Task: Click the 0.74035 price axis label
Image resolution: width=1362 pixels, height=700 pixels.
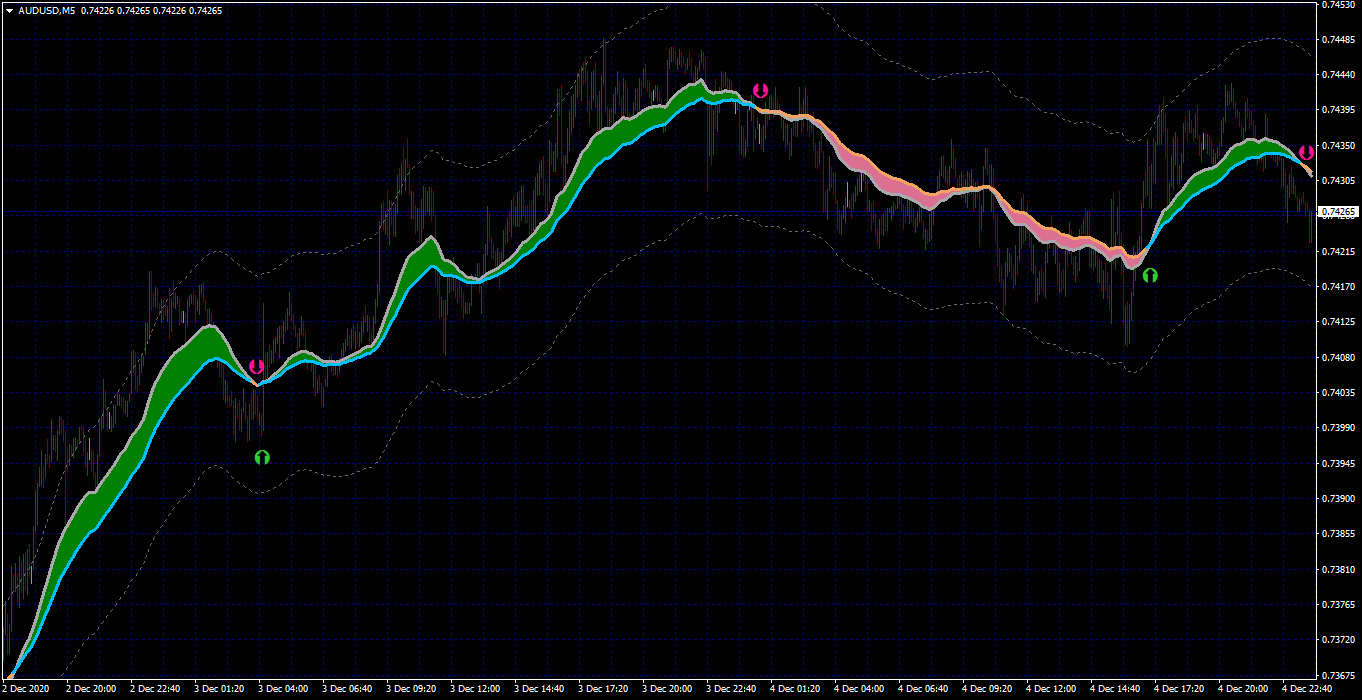Action: click(x=1338, y=393)
